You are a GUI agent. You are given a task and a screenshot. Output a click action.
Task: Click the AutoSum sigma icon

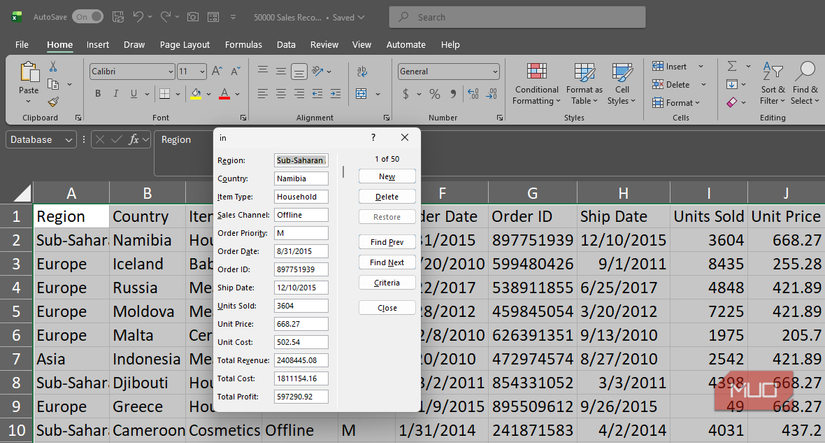pos(732,66)
